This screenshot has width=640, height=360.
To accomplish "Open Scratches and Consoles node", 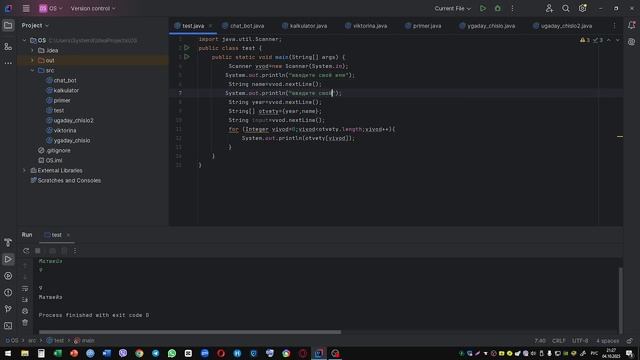I will (65, 180).
